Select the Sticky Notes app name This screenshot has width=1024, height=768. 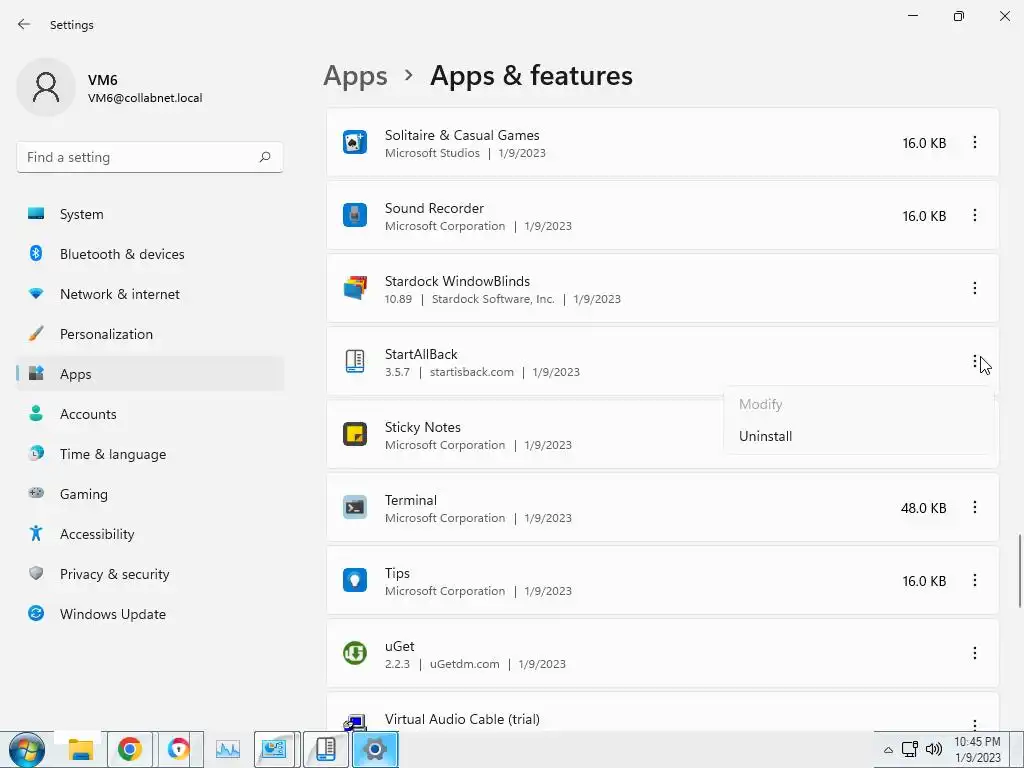[423, 427]
